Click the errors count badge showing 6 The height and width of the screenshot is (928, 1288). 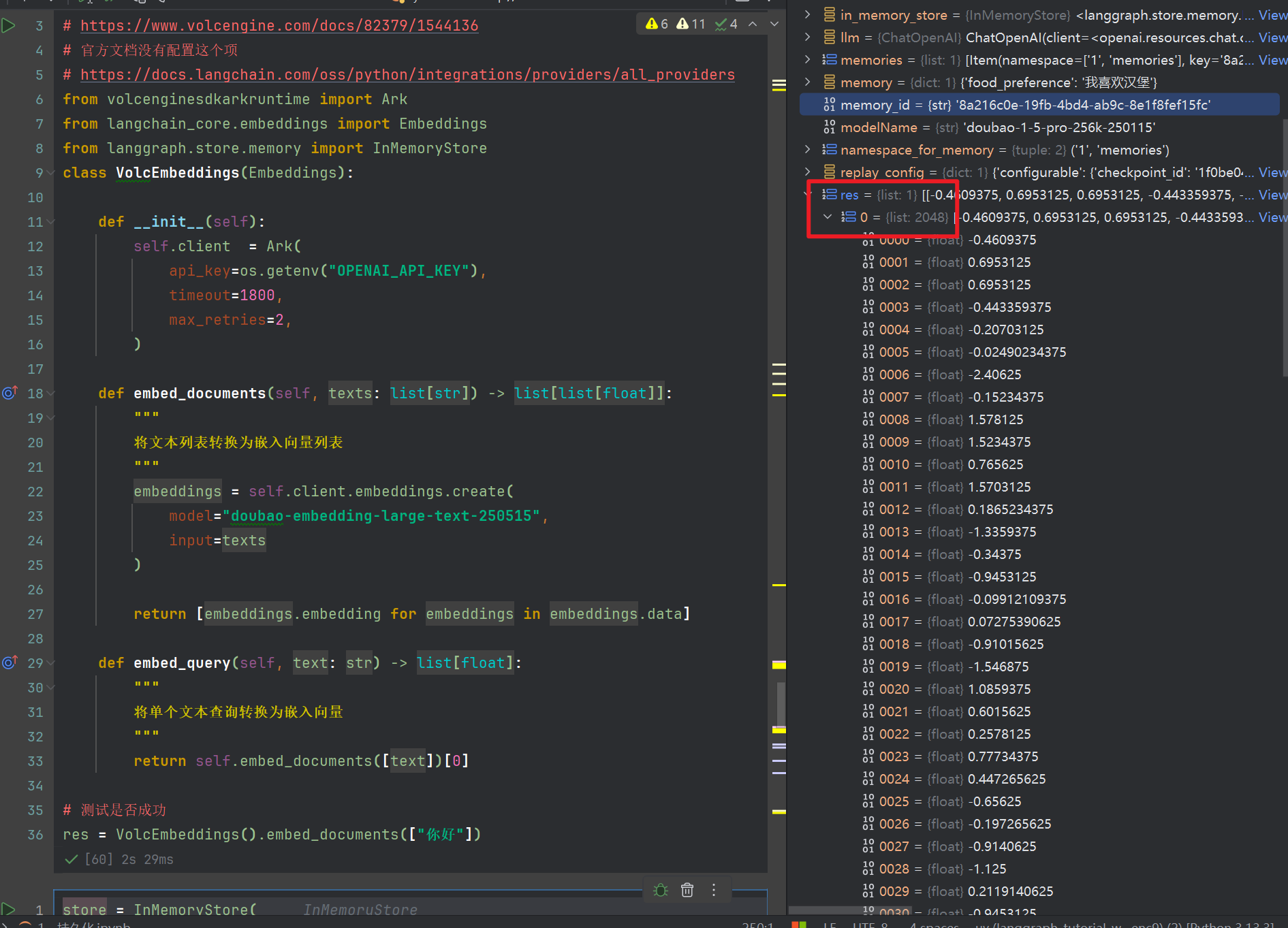pos(657,24)
